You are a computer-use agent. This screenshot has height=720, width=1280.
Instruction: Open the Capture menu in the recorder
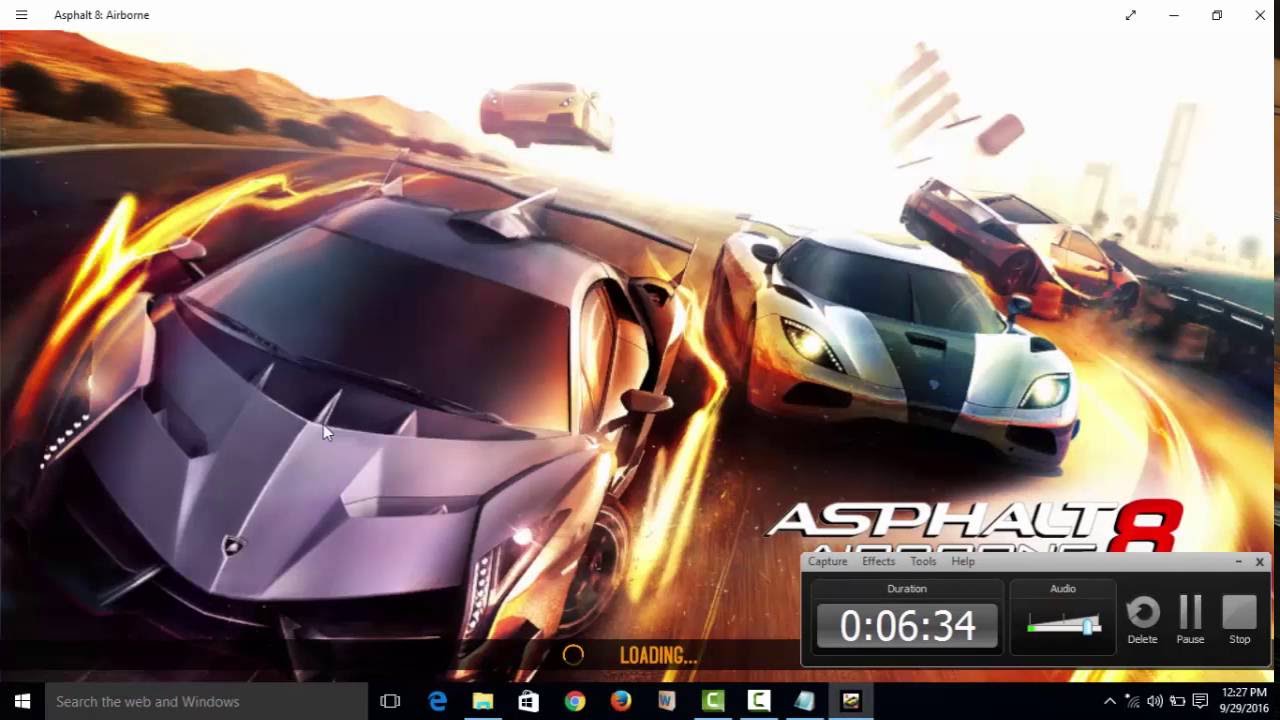pyautogui.click(x=827, y=561)
